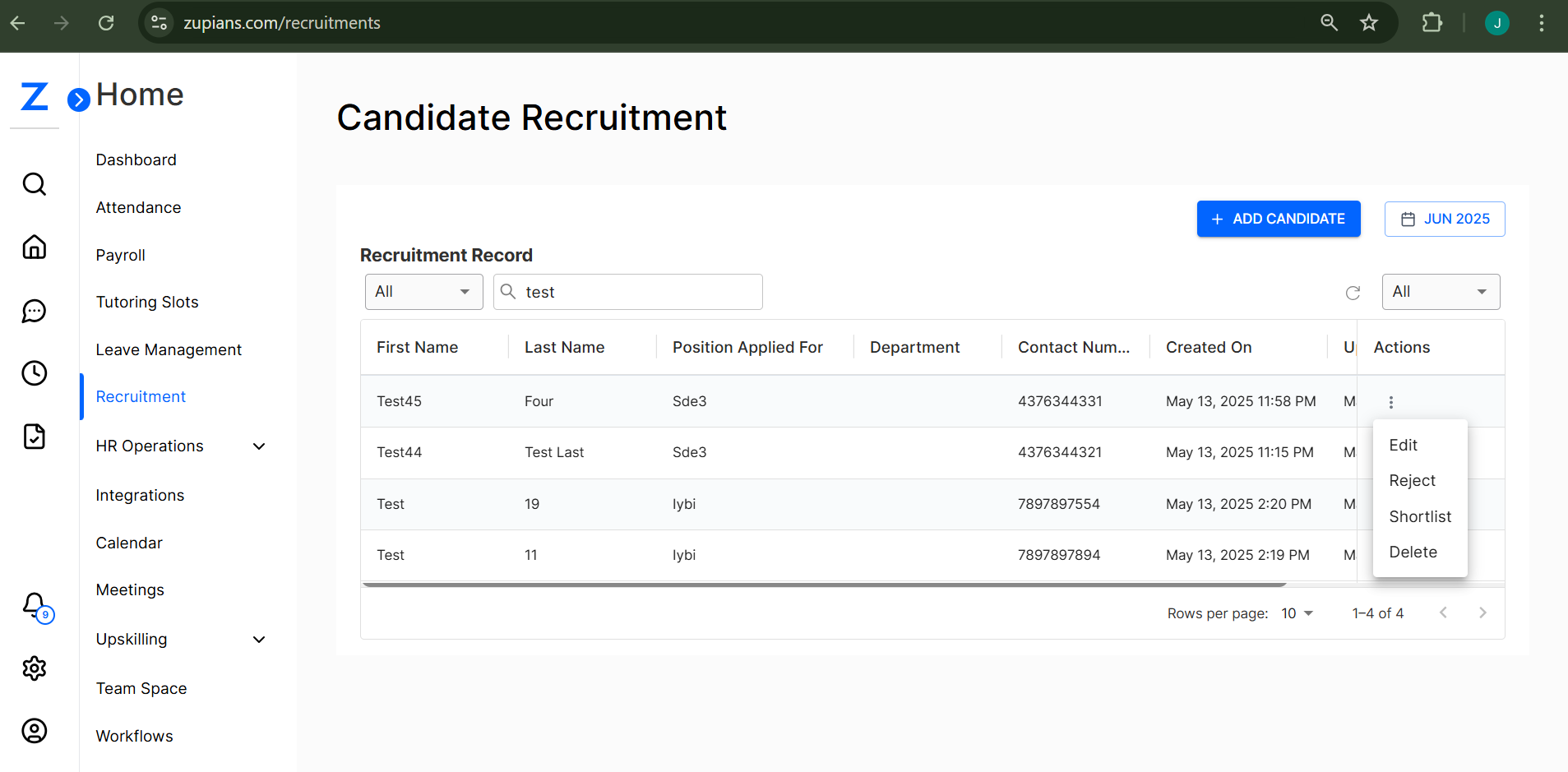Click the candidate search input field
The image size is (1568, 772).
tap(640, 292)
